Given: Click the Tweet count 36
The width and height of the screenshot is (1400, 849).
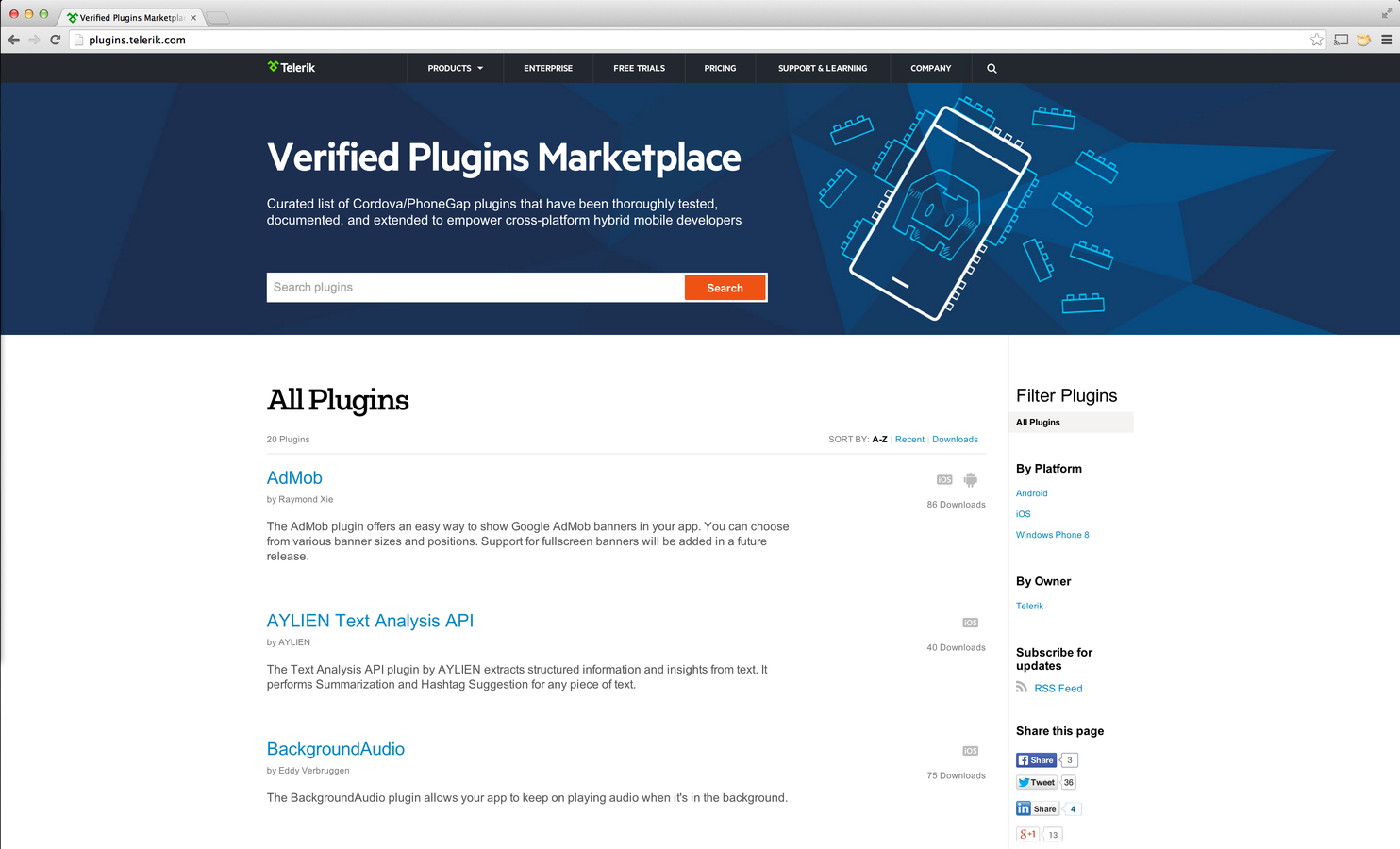Looking at the screenshot, I should pyautogui.click(x=1069, y=782).
